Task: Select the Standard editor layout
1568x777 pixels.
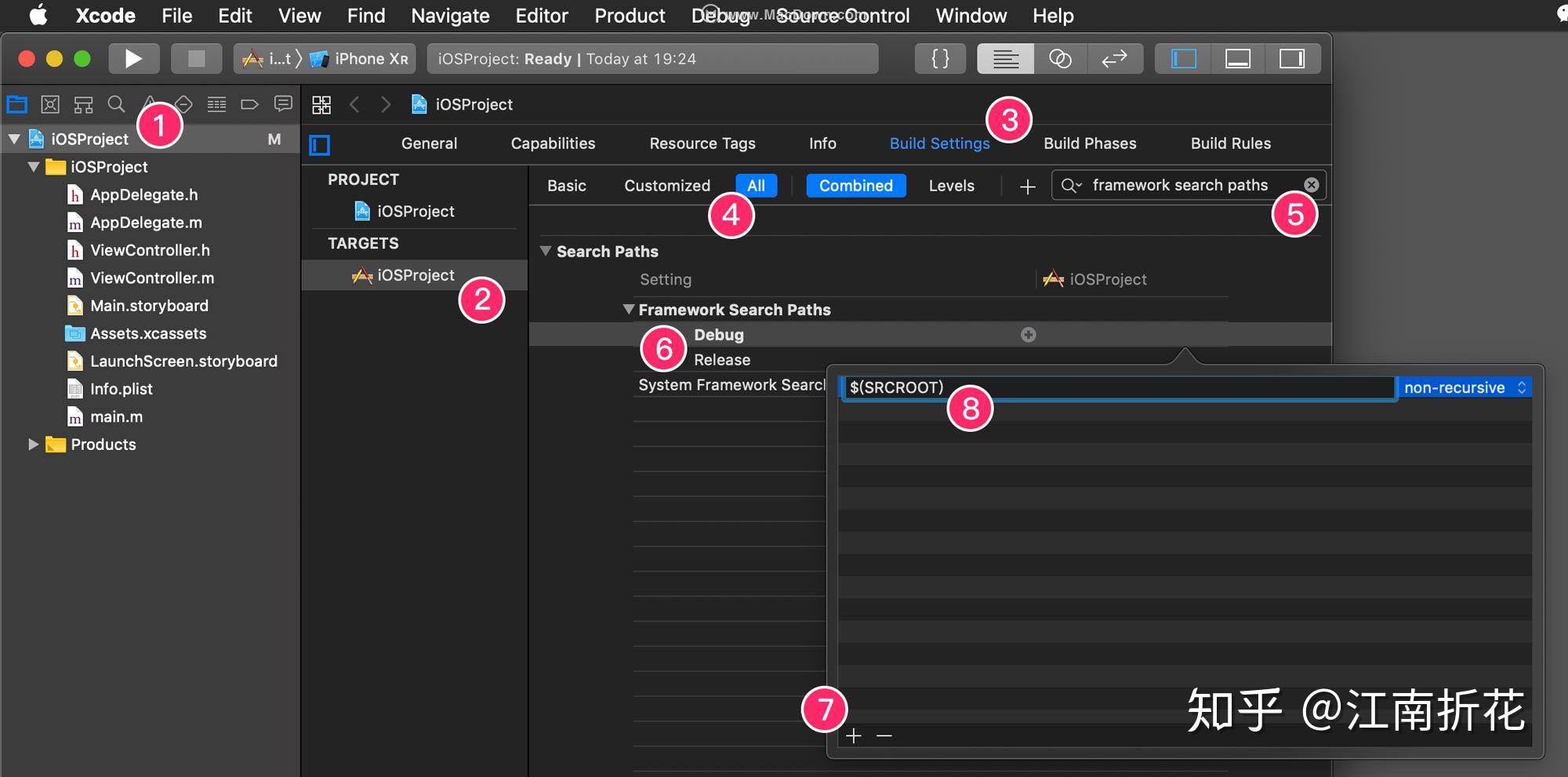Action: coord(1005,59)
